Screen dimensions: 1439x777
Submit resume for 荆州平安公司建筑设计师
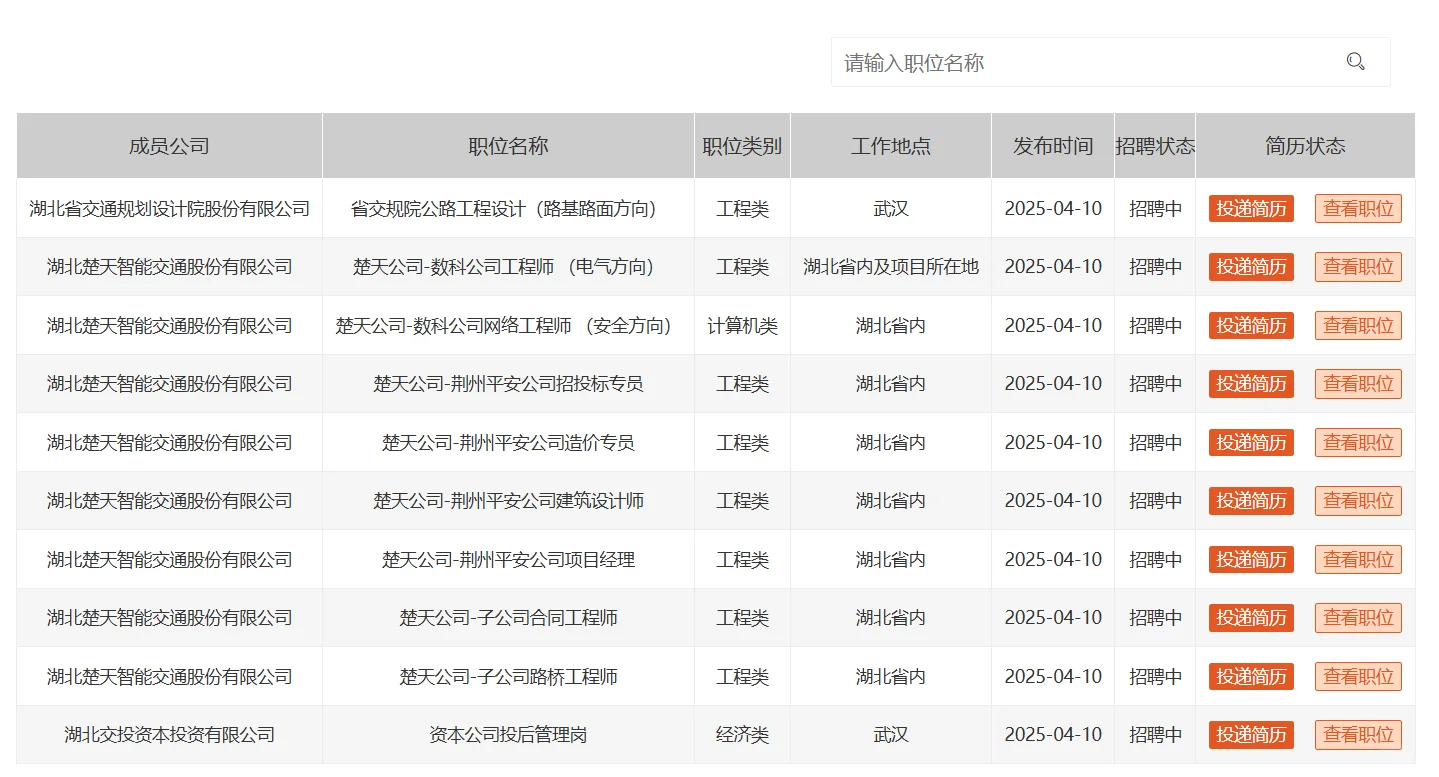tap(1251, 501)
